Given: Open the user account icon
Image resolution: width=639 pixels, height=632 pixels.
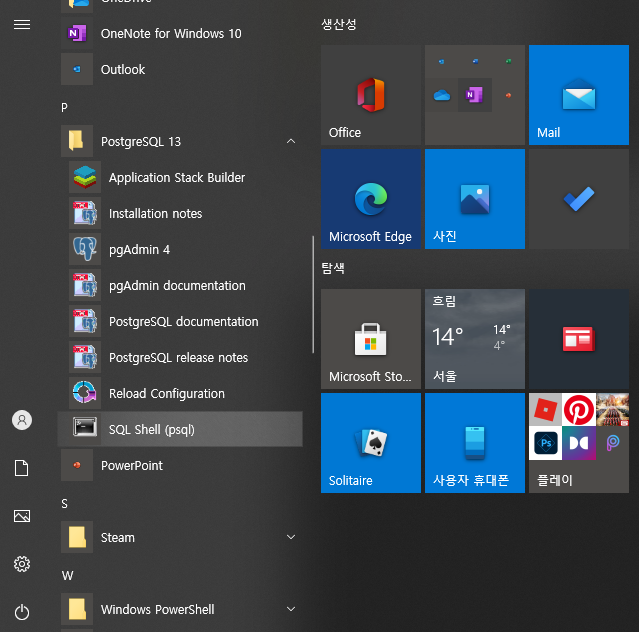Looking at the screenshot, I should (22, 420).
